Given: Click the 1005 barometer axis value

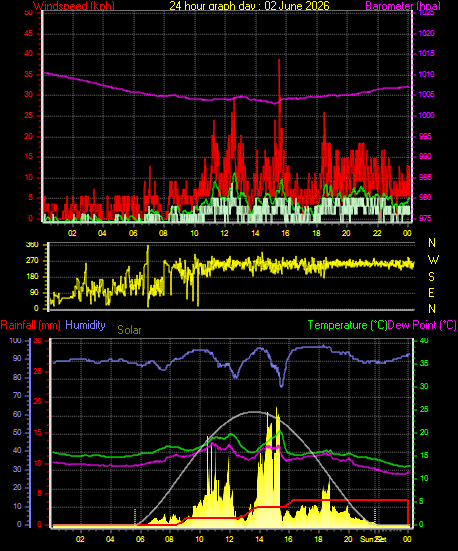Looking at the screenshot, I should [426, 95].
